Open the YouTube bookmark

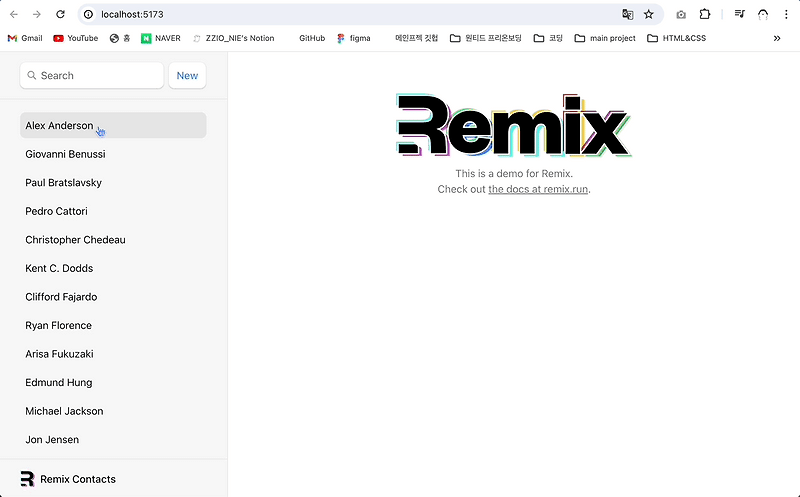point(76,38)
